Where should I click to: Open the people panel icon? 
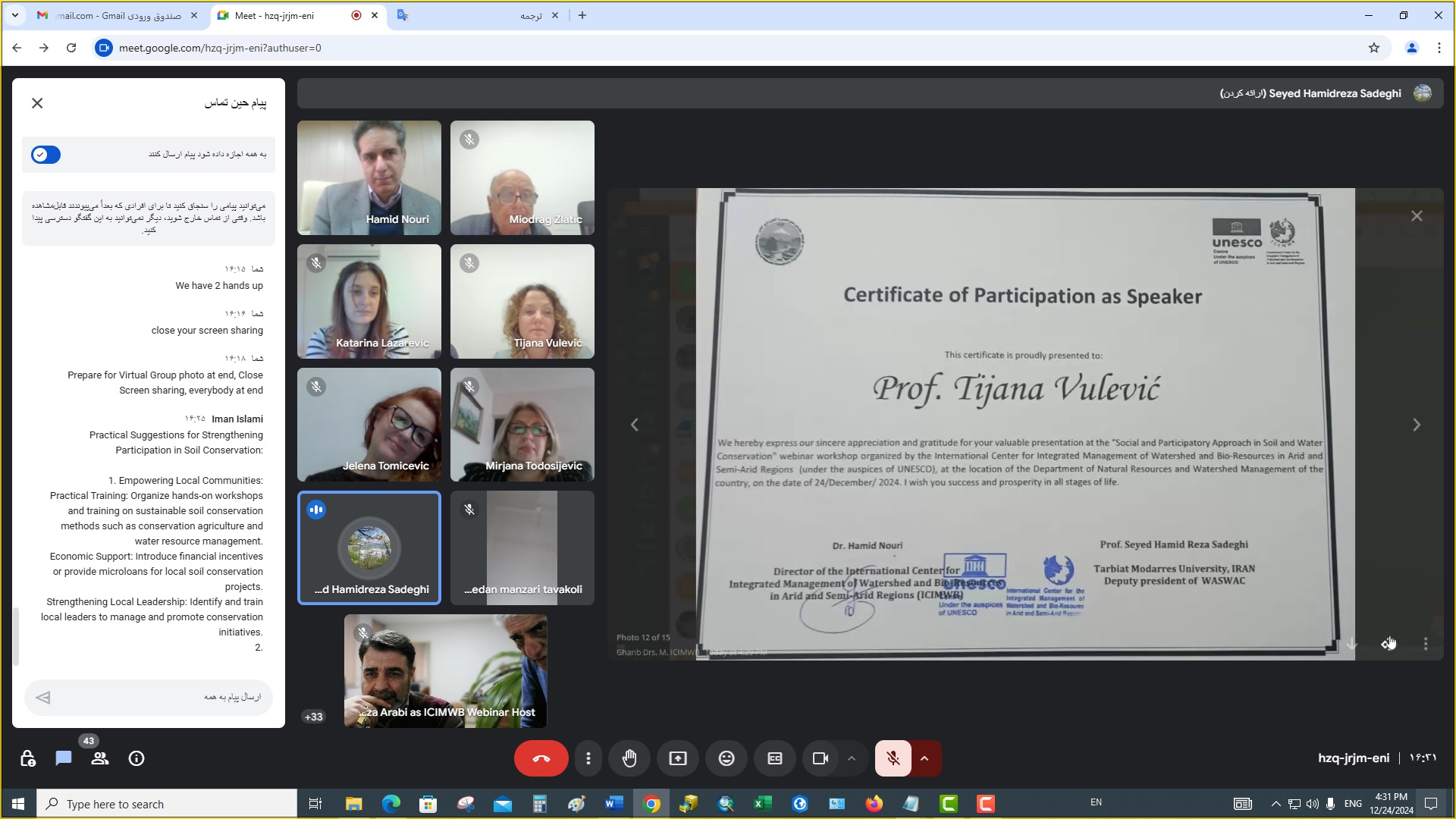tap(100, 758)
